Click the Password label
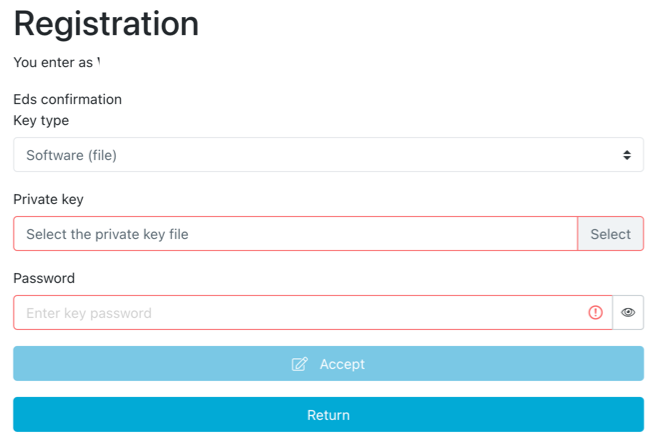Viewport: 661px width, 444px height. point(44,278)
